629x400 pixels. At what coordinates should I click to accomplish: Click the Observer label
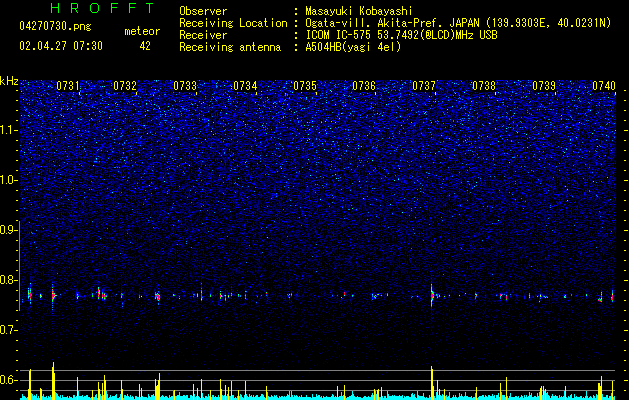click(x=203, y=11)
